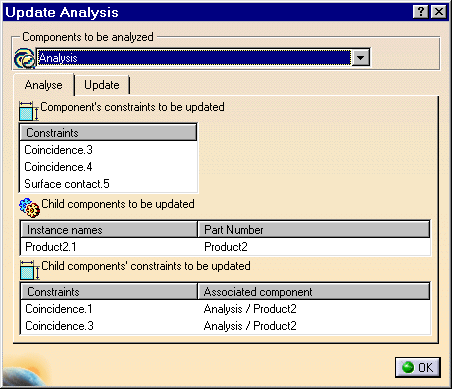Click the constraint icon next to Component's constraints to be updated
452x389 pixels.
pos(29,111)
